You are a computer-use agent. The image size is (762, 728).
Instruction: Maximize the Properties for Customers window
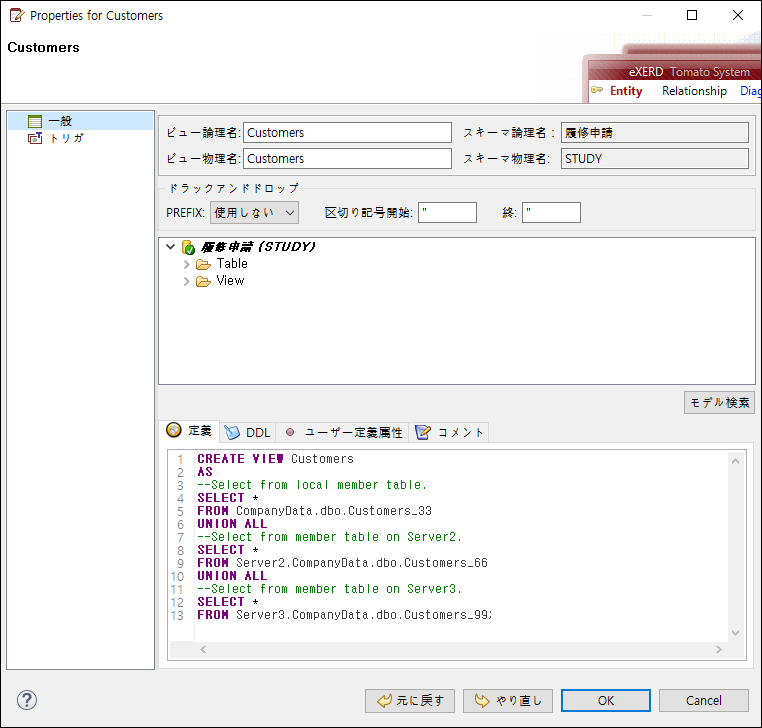click(x=692, y=15)
